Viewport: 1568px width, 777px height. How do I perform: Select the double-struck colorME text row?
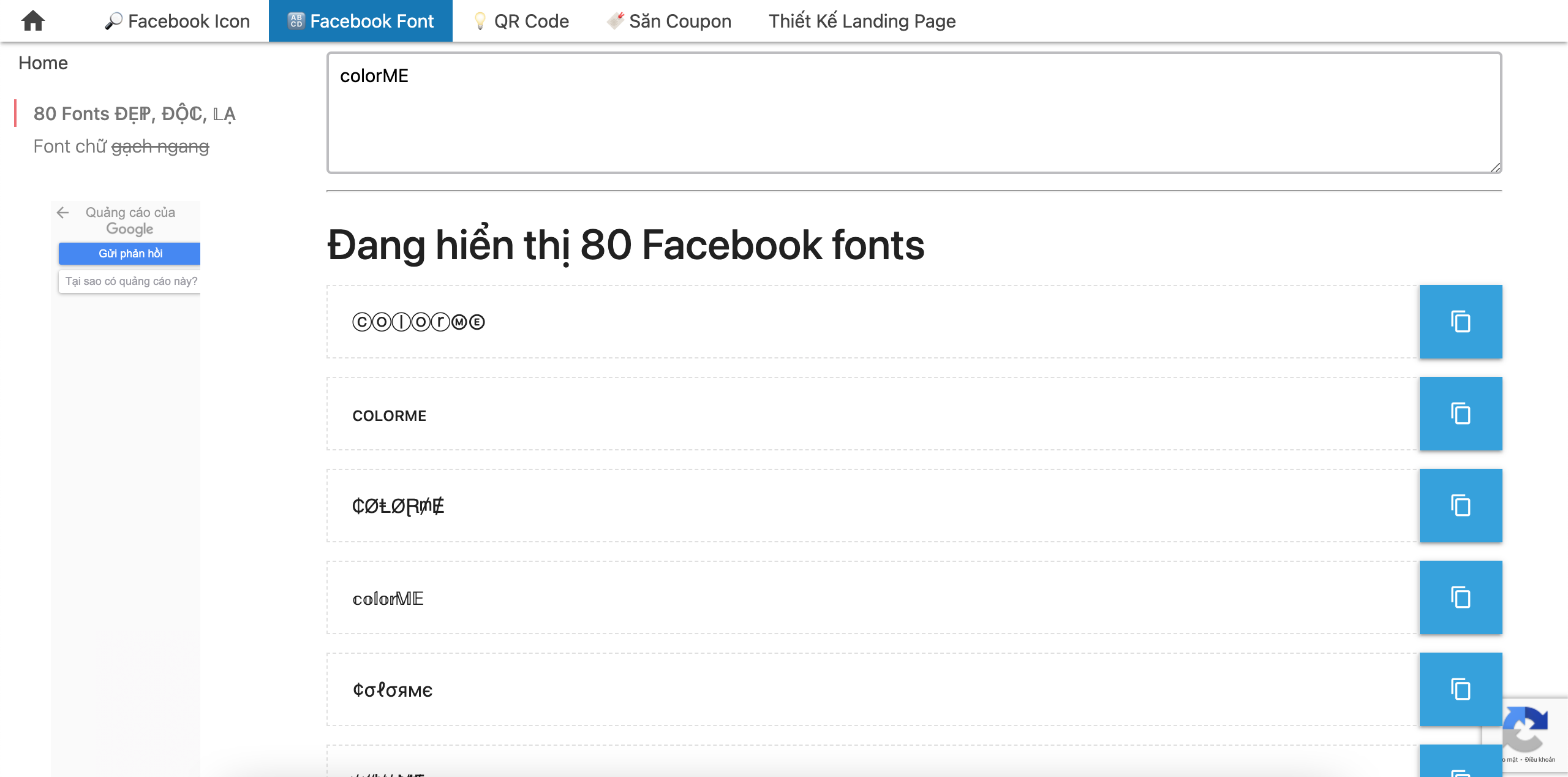pos(873,597)
